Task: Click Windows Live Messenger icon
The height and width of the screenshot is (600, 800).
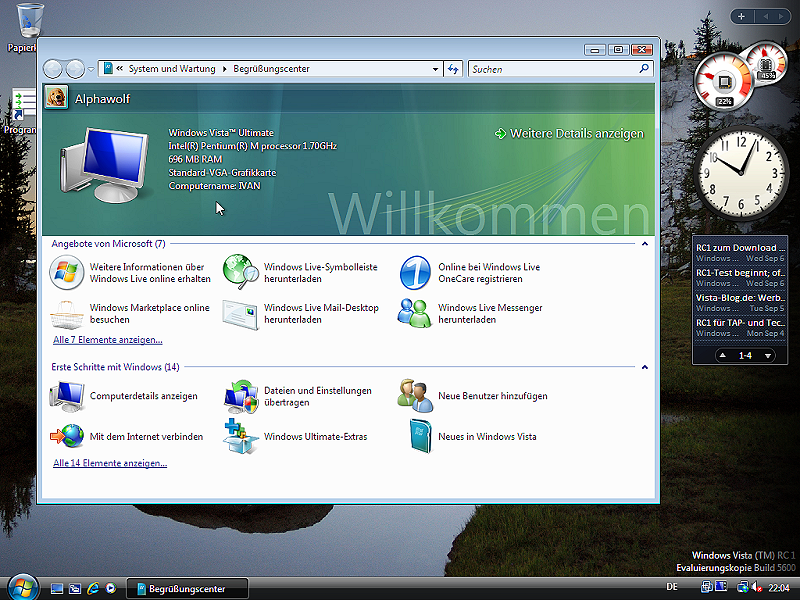Action: click(415, 314)
